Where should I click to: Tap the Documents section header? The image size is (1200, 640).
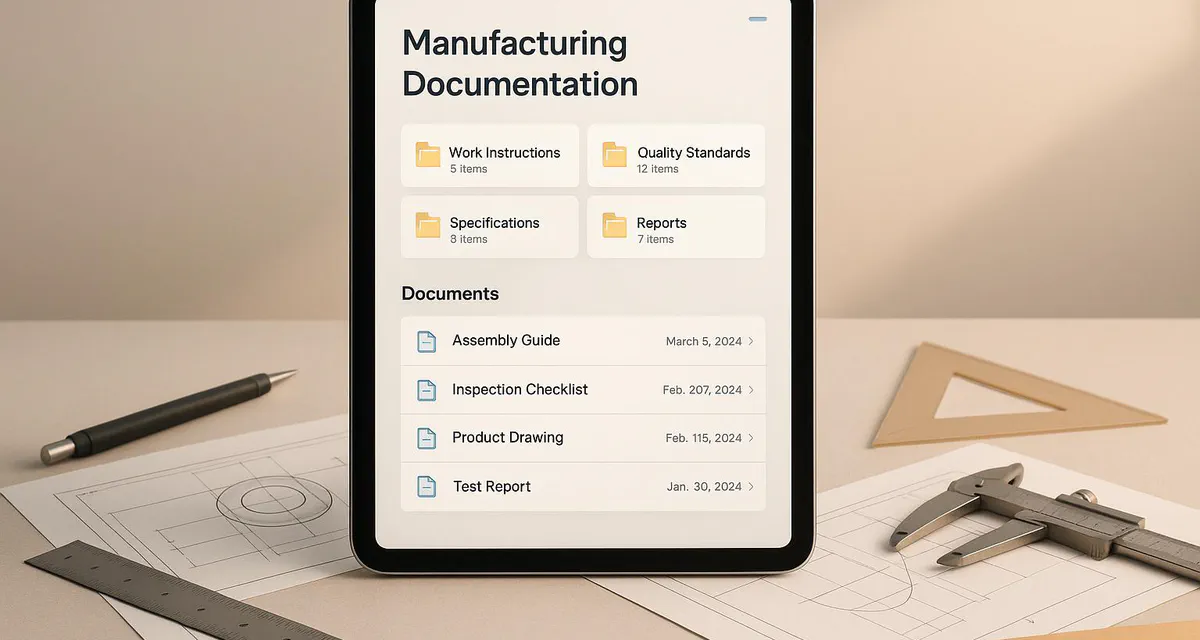pyautogui.click(x=450, y=293)
